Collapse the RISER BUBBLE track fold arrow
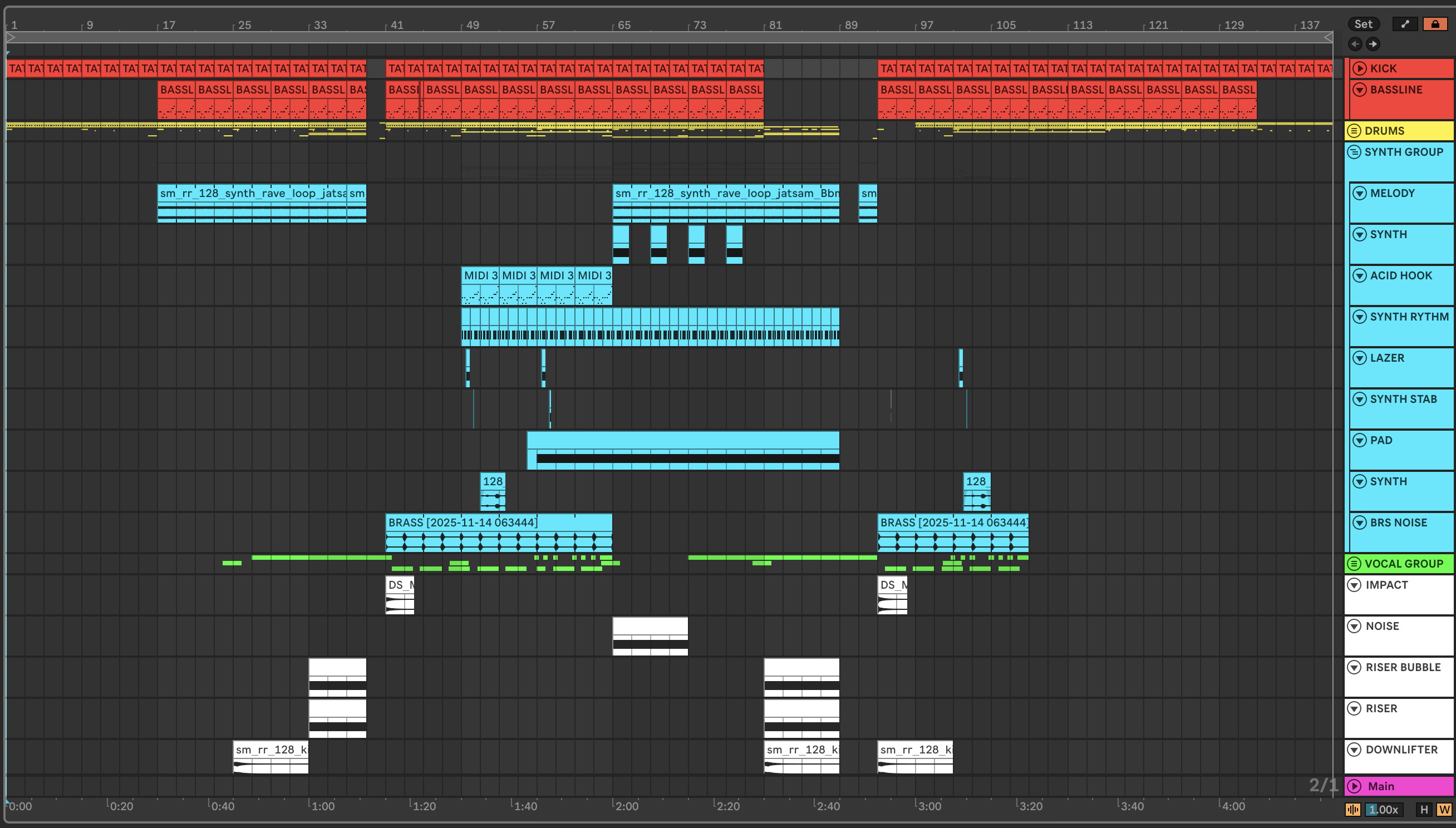 [x=1355, y=667]
